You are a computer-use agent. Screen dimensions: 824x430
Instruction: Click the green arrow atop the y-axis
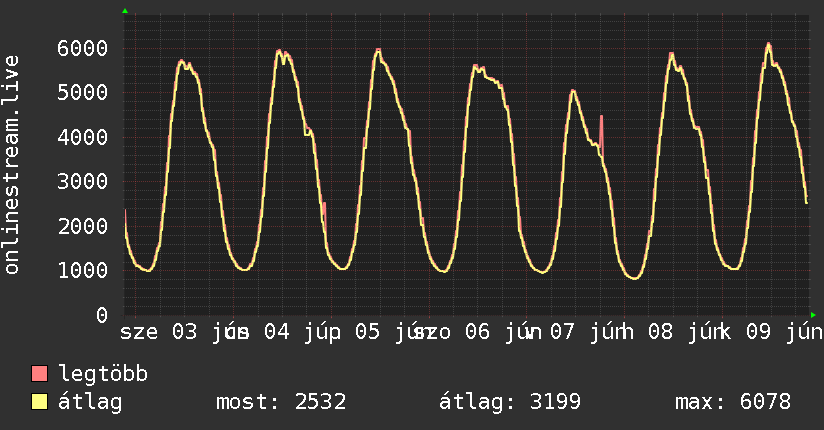(x=125, y=11)
